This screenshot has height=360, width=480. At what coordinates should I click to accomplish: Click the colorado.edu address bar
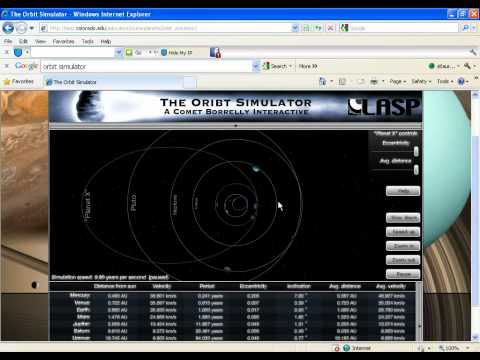(166, 28)
